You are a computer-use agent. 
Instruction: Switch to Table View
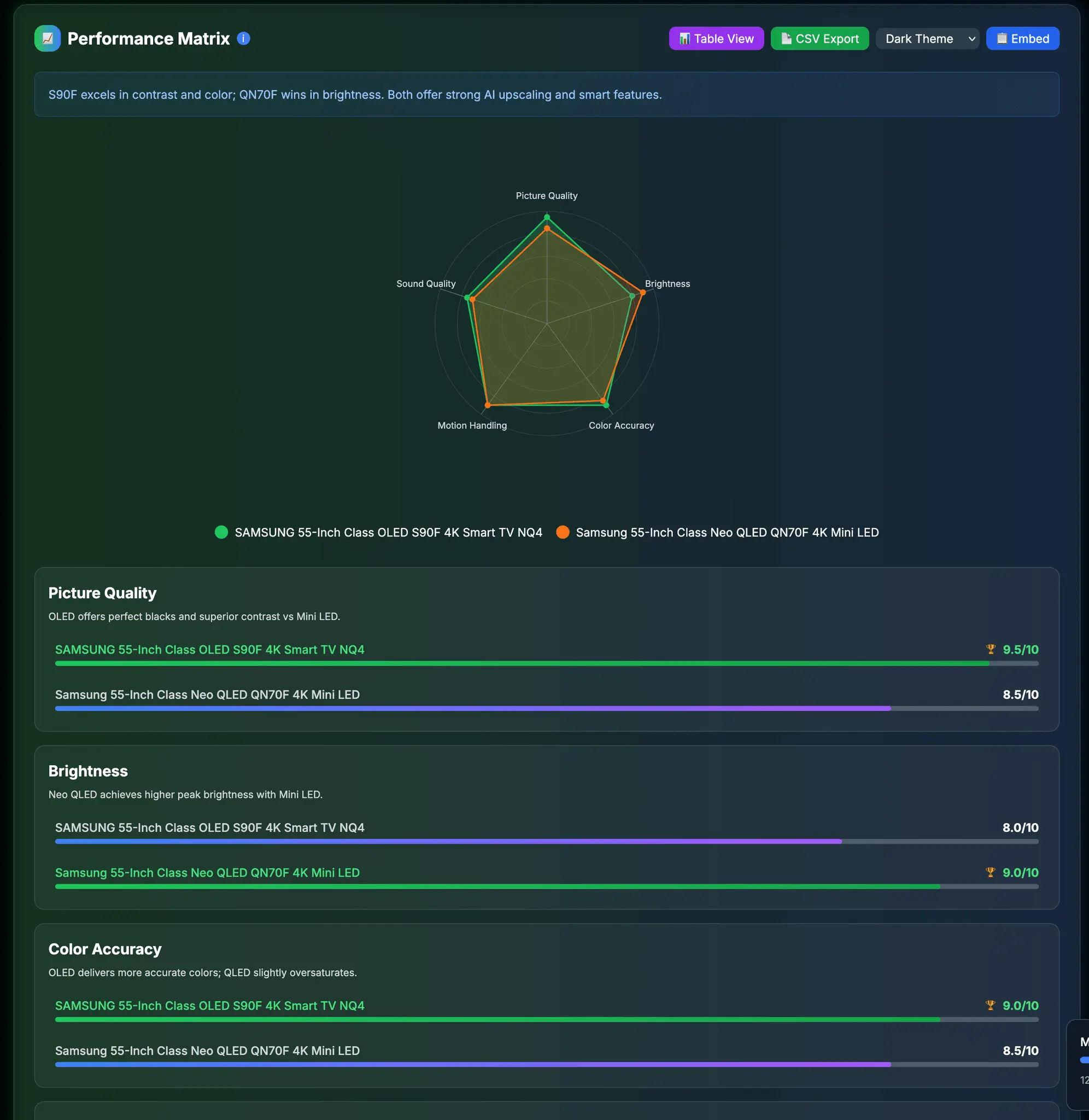point(716,38)
